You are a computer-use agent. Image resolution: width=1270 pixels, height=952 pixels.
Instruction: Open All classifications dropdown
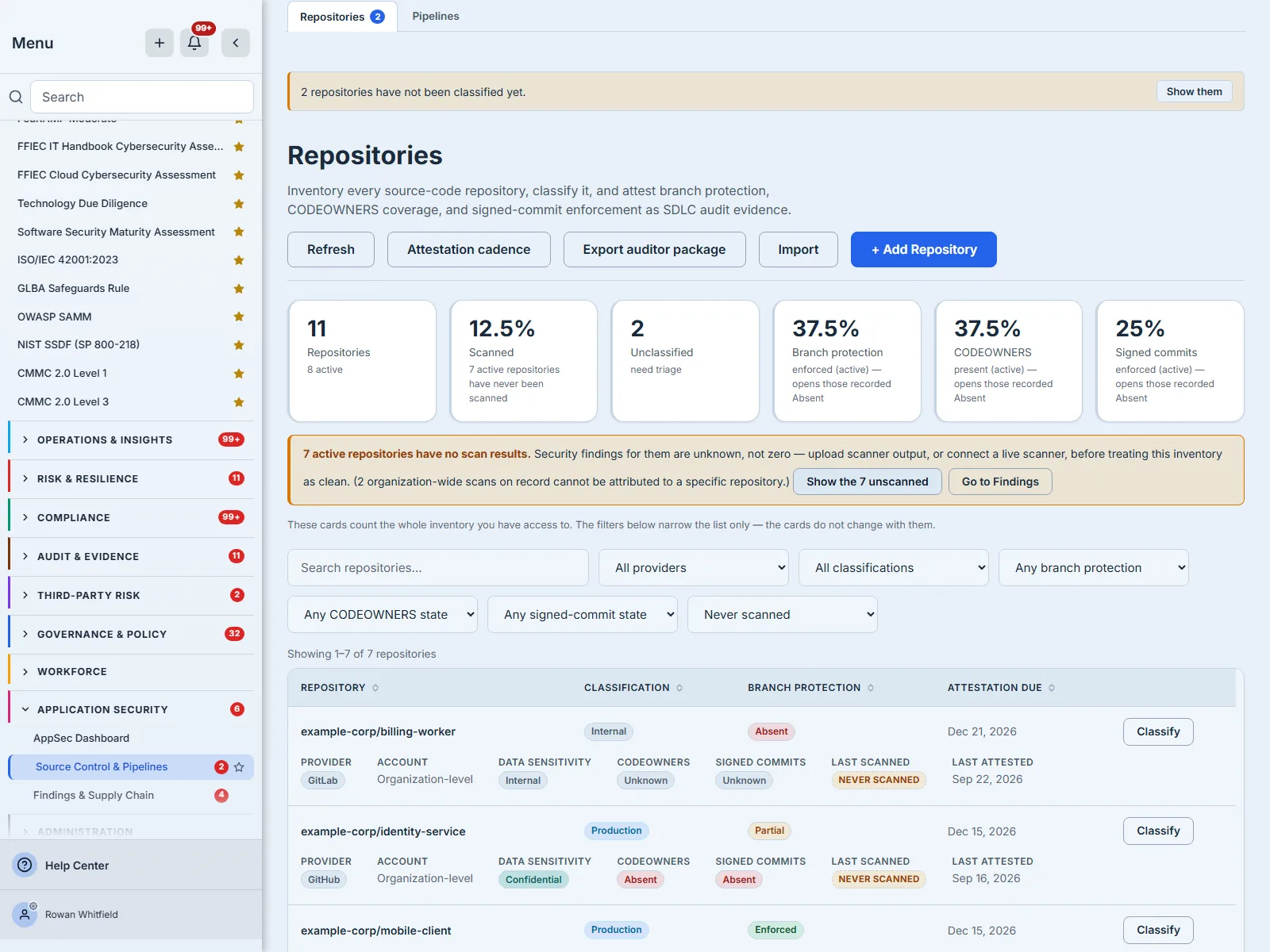894,568
